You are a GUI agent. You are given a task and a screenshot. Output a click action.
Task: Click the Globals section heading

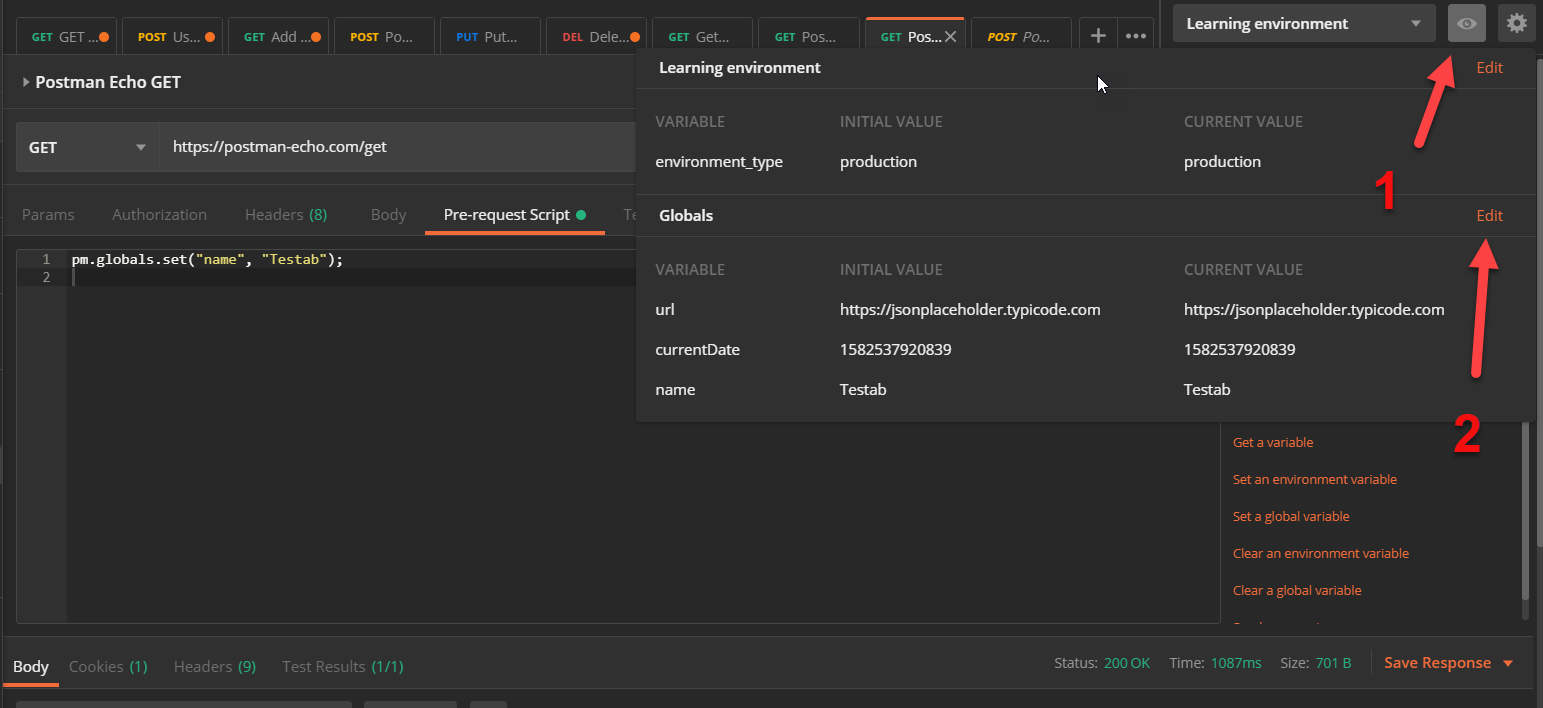click(686, 215)
